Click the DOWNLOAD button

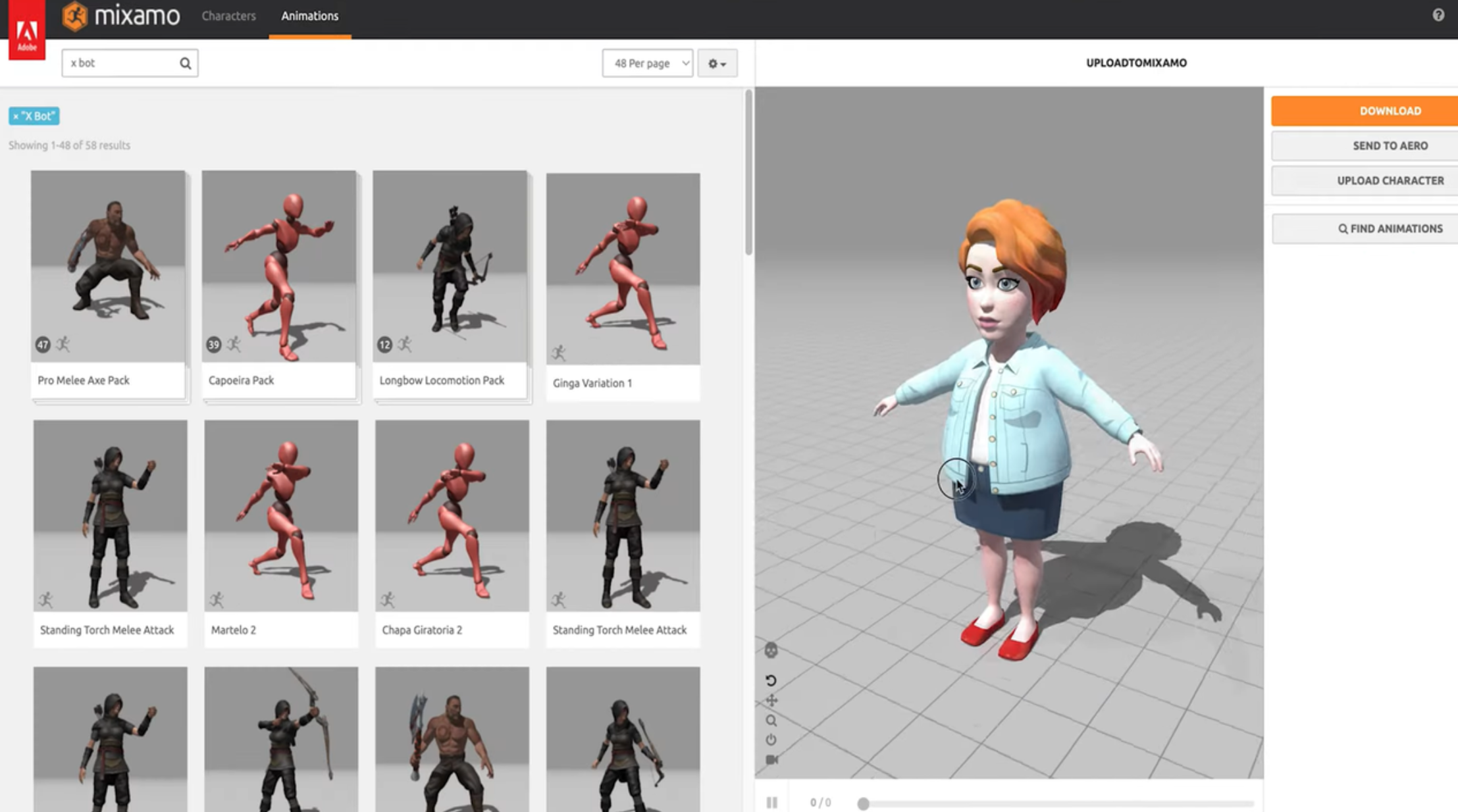pyautogui.click(x=1390, y=111)
